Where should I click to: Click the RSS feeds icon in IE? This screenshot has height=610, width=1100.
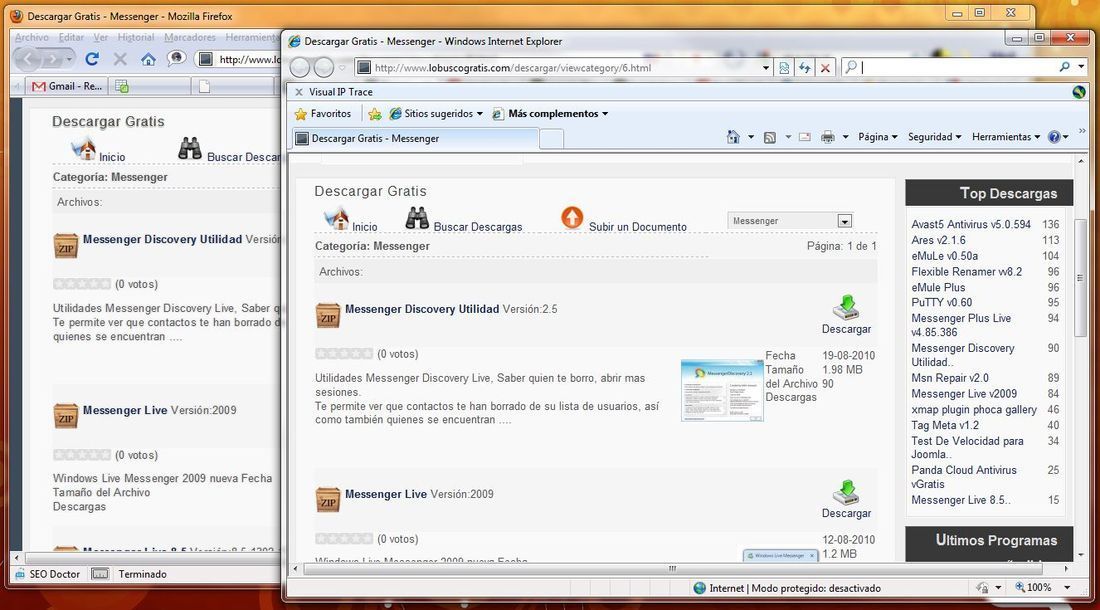tap(770, 137)
